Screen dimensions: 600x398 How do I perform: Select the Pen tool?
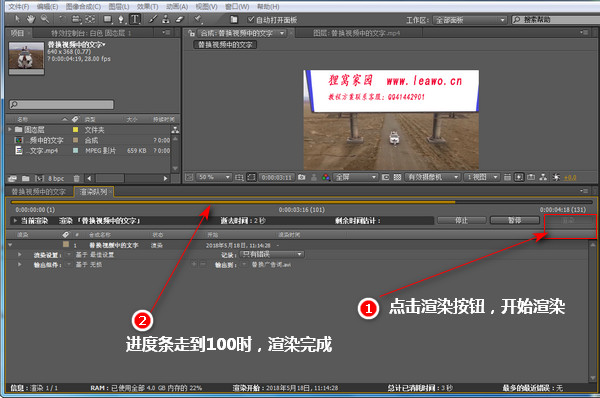pos(121,19)
